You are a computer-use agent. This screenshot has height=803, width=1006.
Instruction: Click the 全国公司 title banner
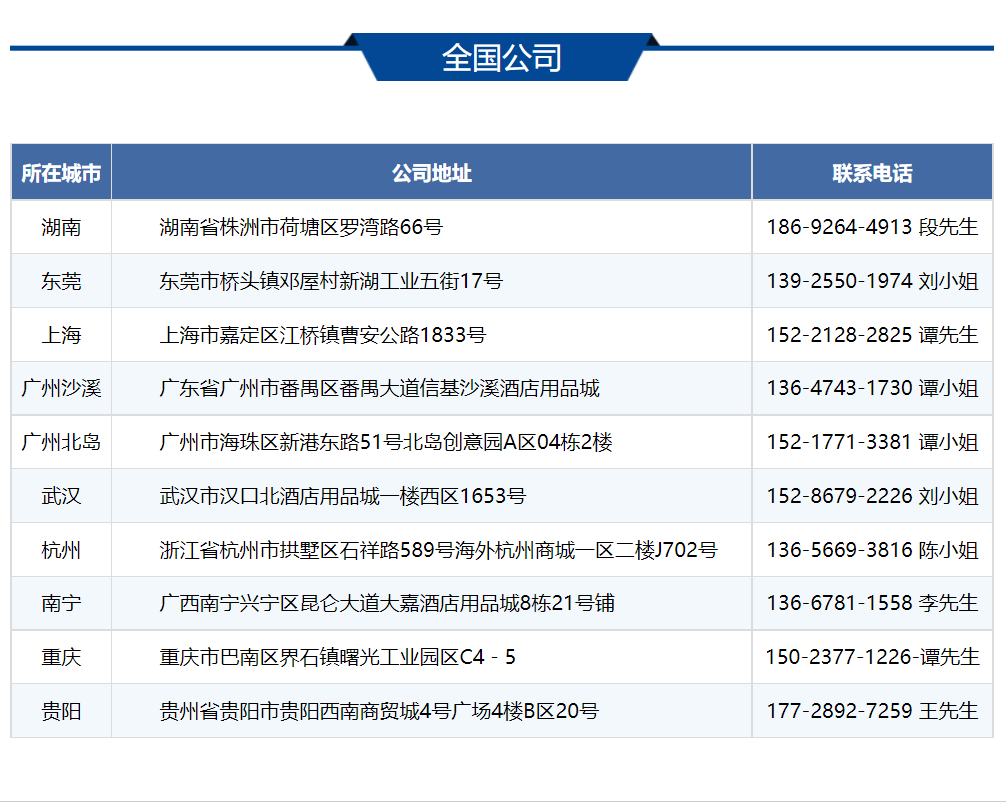[x=502, y=58]
